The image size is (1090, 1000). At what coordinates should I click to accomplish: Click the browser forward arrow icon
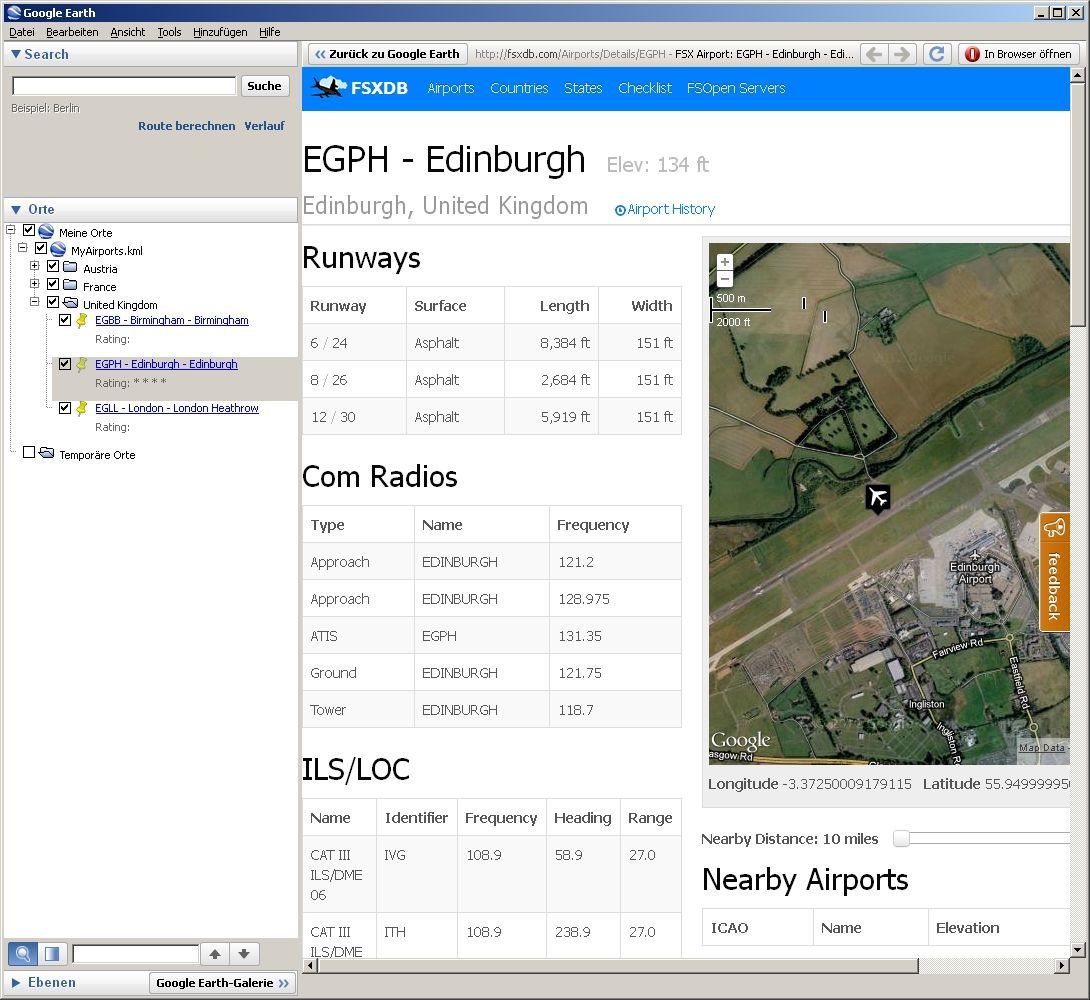(902, 54)
